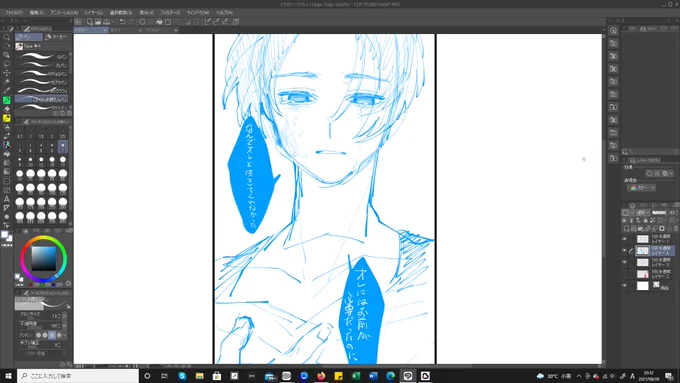Expand the effect icons dropdown arrow in Layer Property
This screenshot has height=383, width=680.
point(671,173)
